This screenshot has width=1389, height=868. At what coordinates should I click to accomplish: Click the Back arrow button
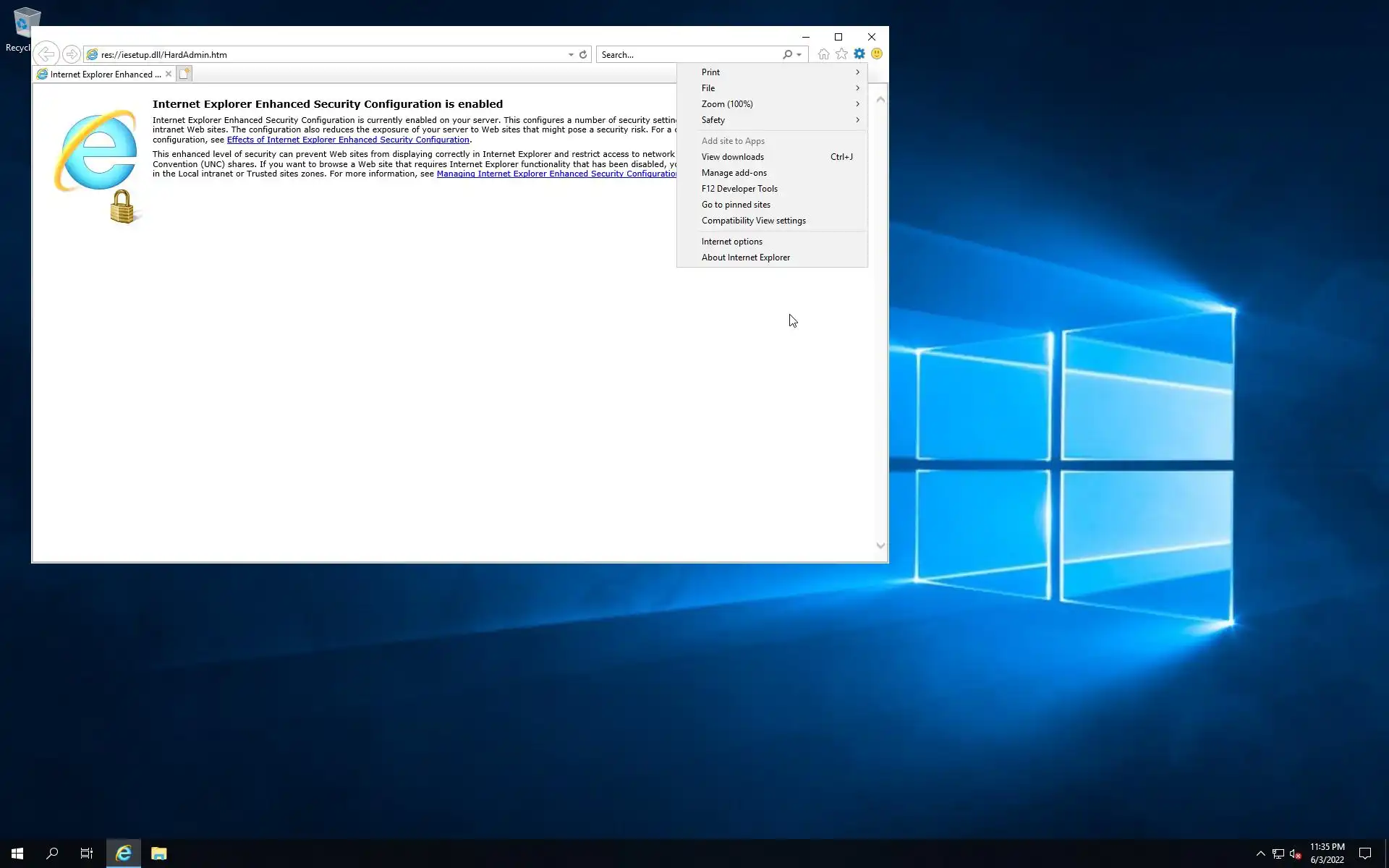46,54
